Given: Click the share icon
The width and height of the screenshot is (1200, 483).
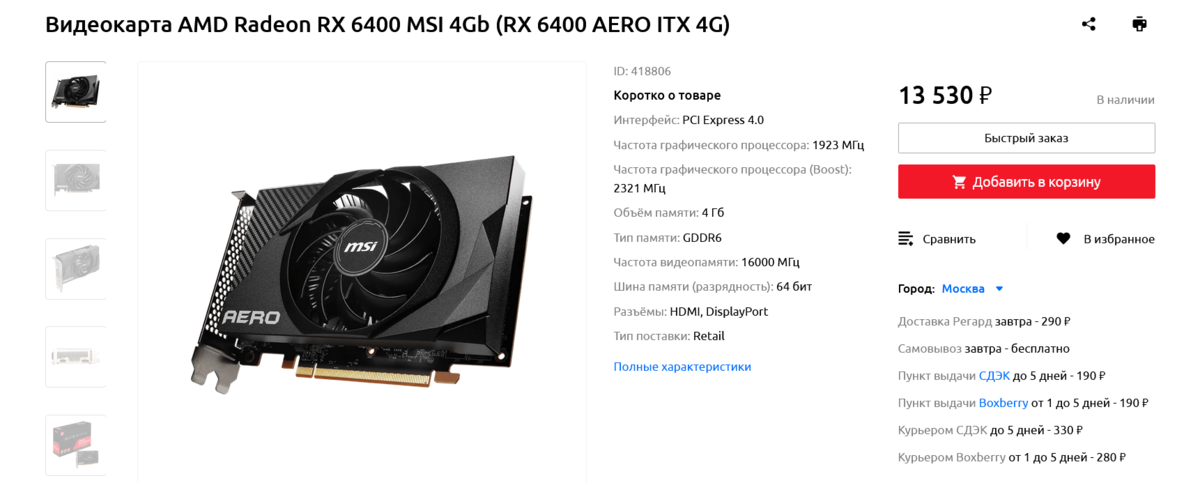Looking at the screenshot, I should [1089, 24].
